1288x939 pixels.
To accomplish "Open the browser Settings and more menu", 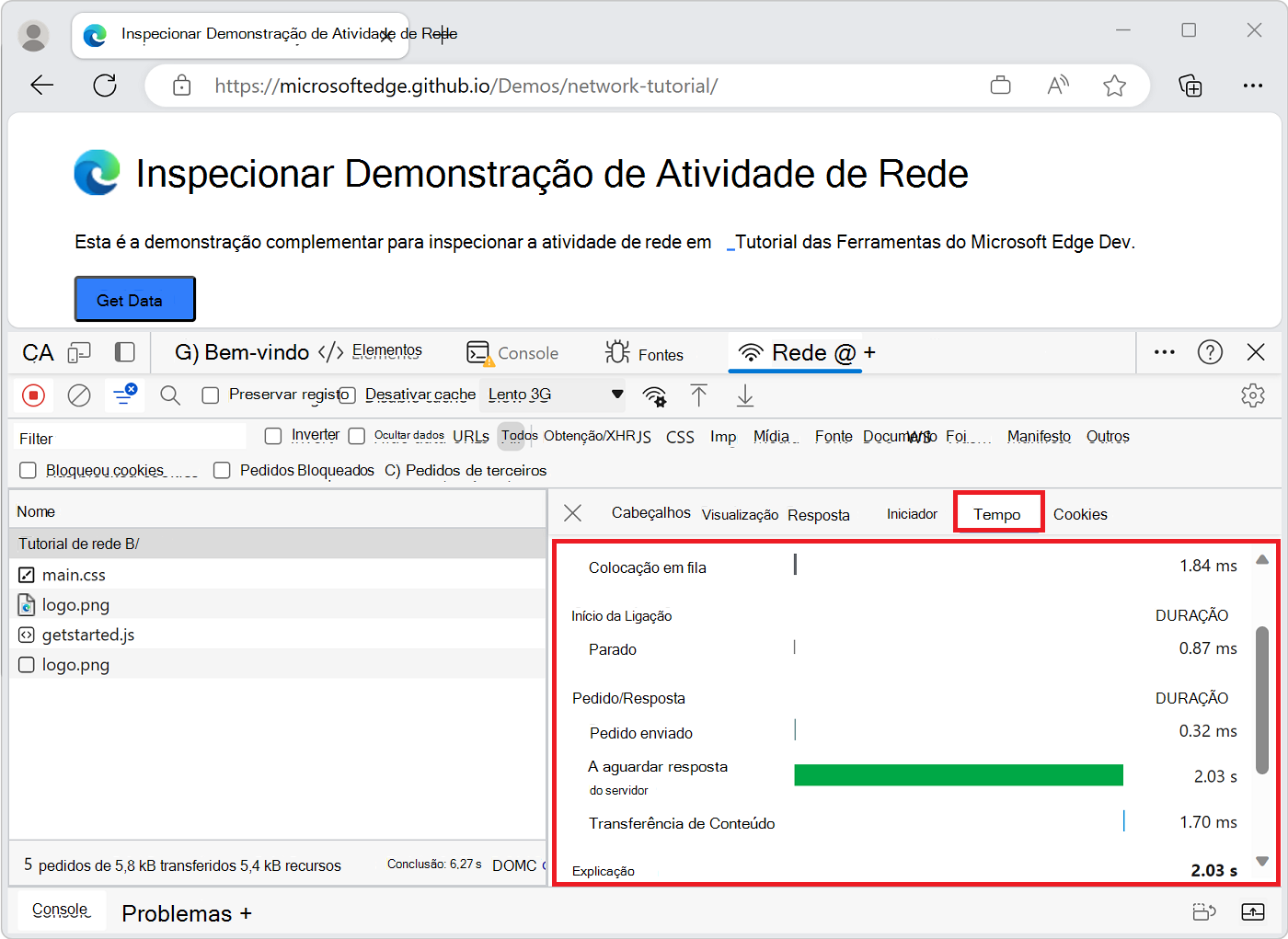I will [x=1253, y=86].
